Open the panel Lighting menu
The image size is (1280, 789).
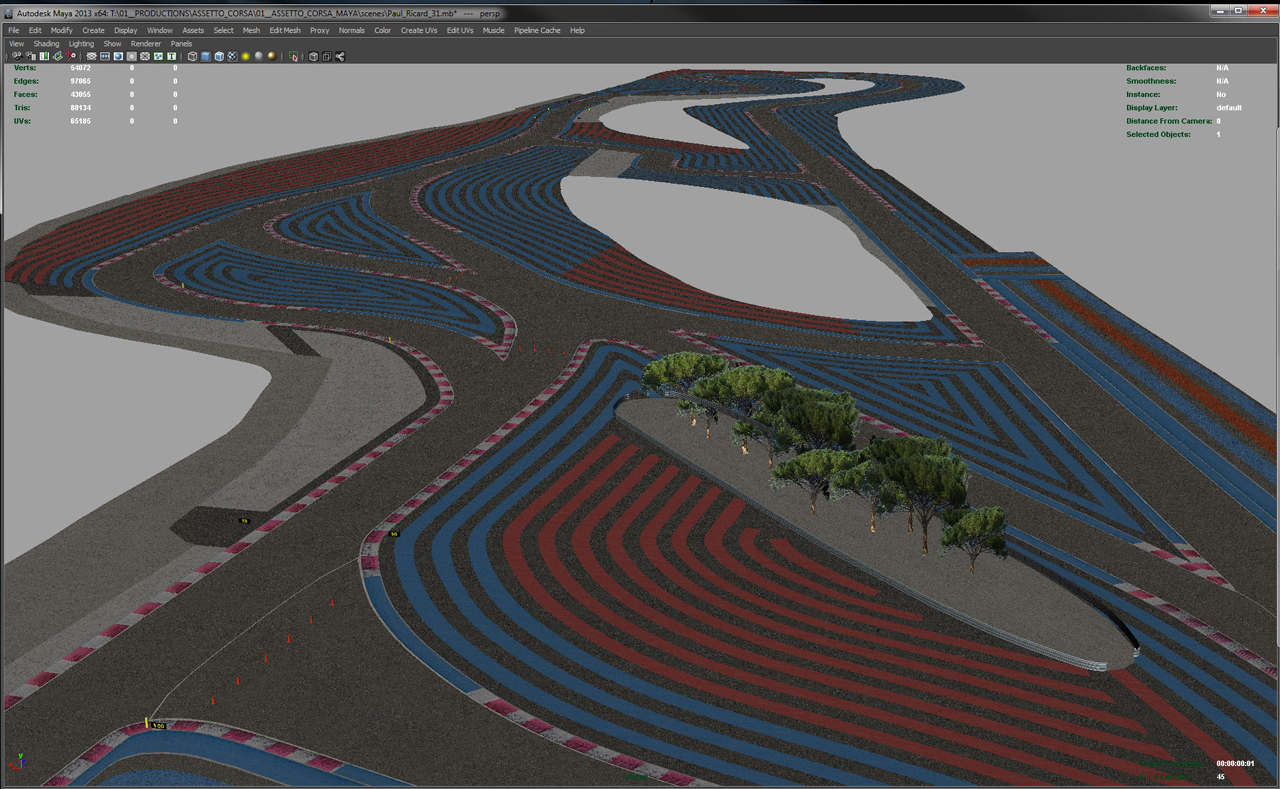tap(81, 44)
